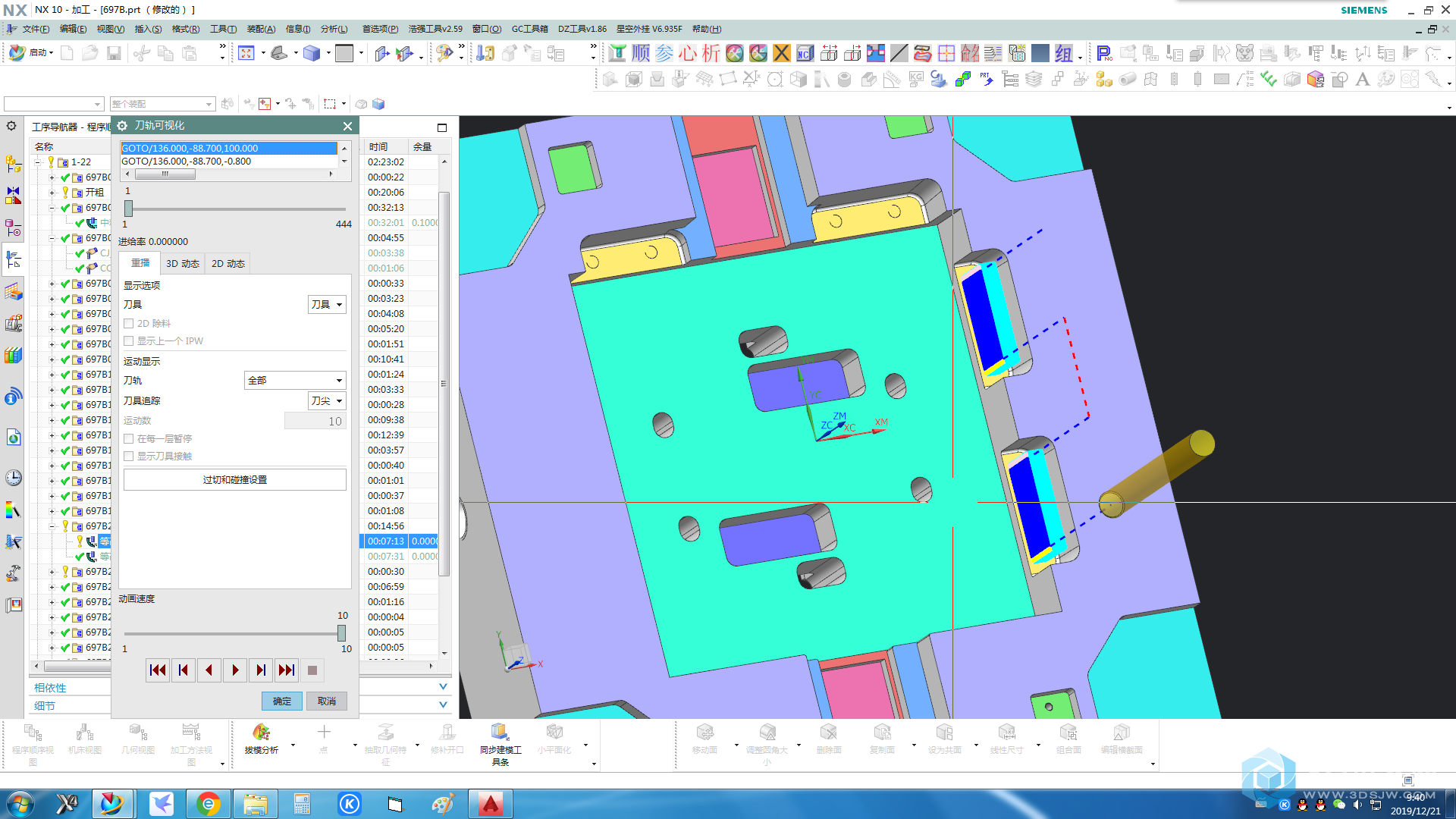Screen dimensions: 1456x819
Task: Open the 刀具 display dropdown
Action: [x=327, y=304]
